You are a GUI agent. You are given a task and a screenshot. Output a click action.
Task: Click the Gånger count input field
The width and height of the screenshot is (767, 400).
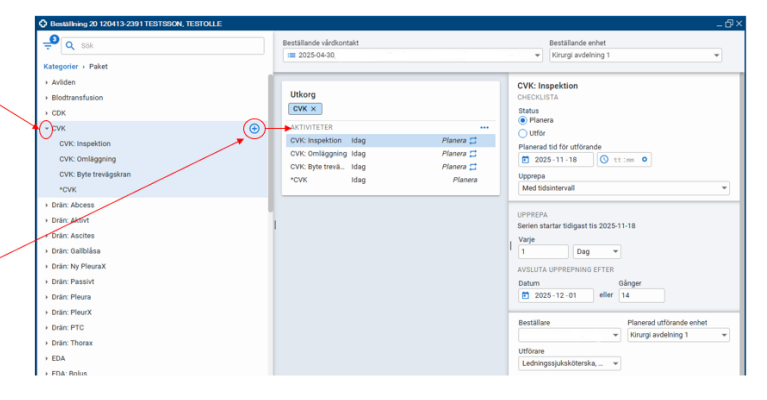coord(642,295)
